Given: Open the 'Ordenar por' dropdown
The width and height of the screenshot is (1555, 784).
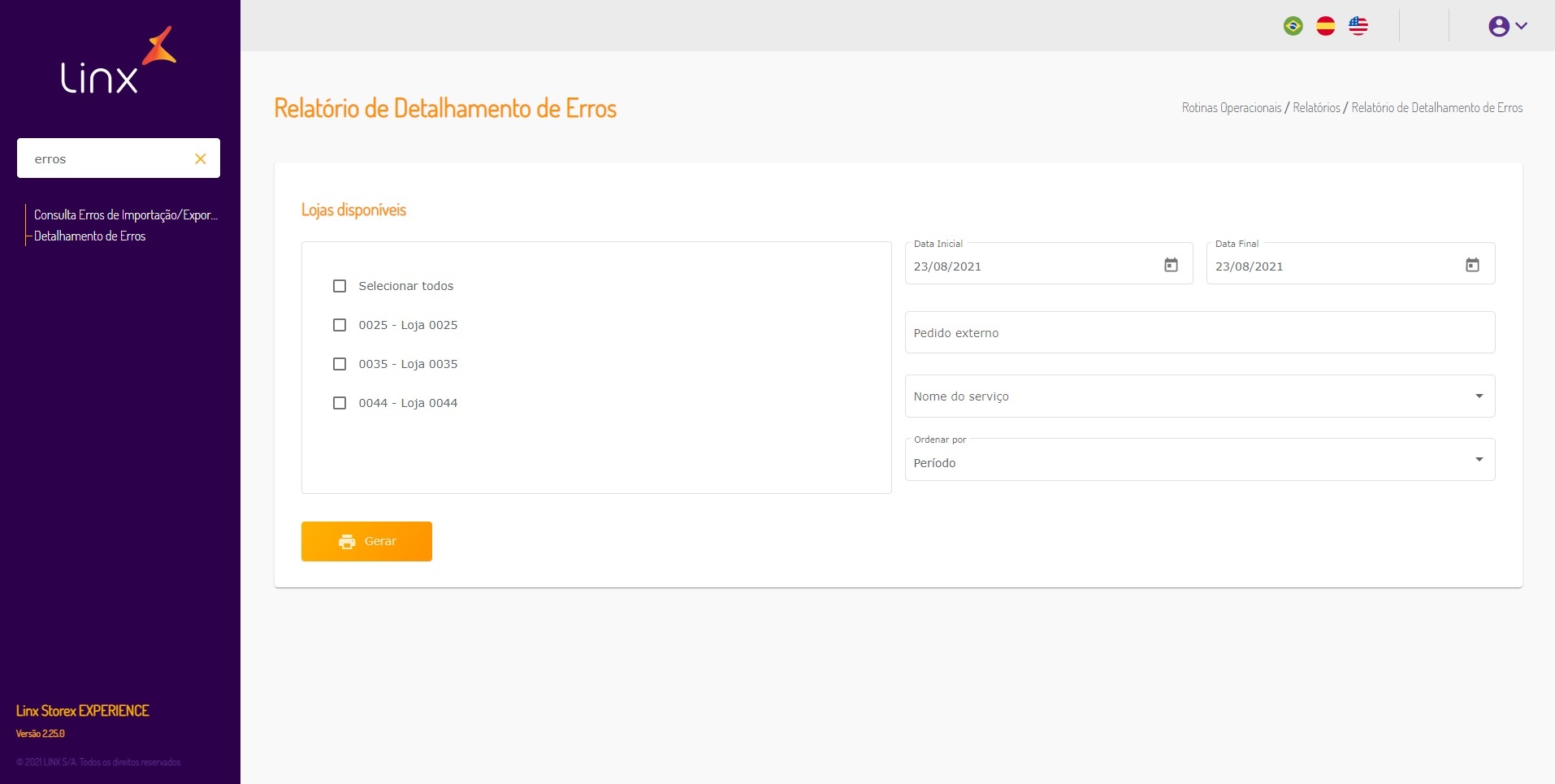Looking at the screenshot, I should click(1200, 460).
